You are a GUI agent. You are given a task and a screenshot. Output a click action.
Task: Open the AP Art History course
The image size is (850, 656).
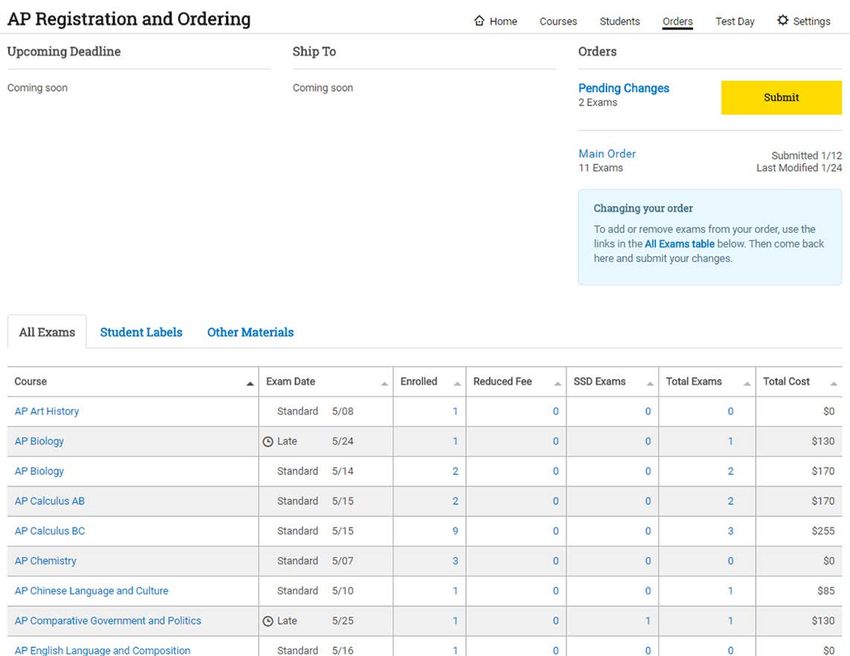coord(47,411)
